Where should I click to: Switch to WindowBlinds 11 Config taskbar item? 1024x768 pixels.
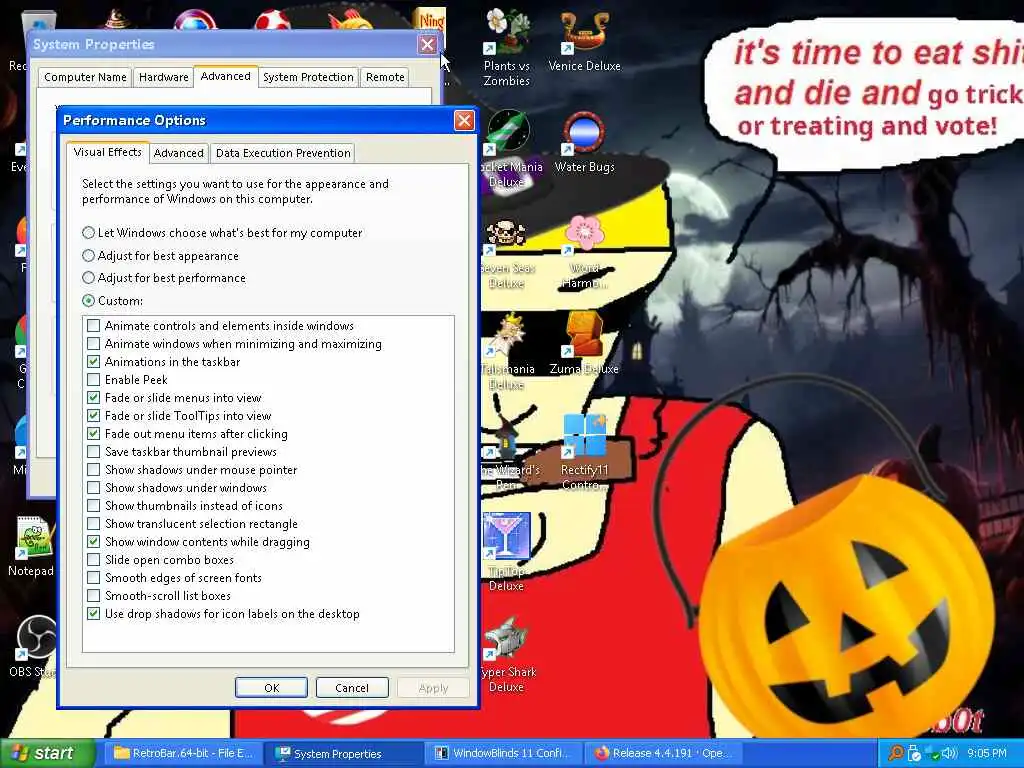505,753
